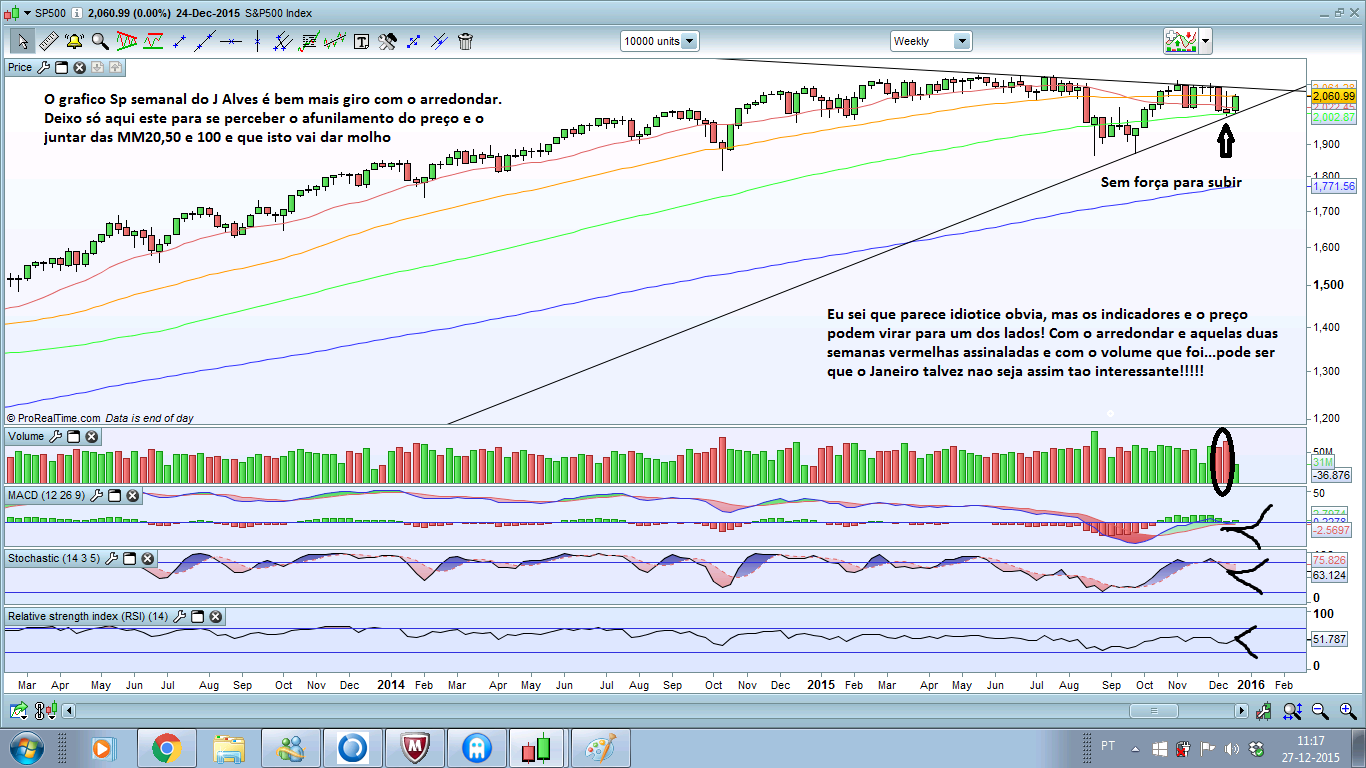
Task: Open the McAfee taskbar icon
Action: coord(416,748)
